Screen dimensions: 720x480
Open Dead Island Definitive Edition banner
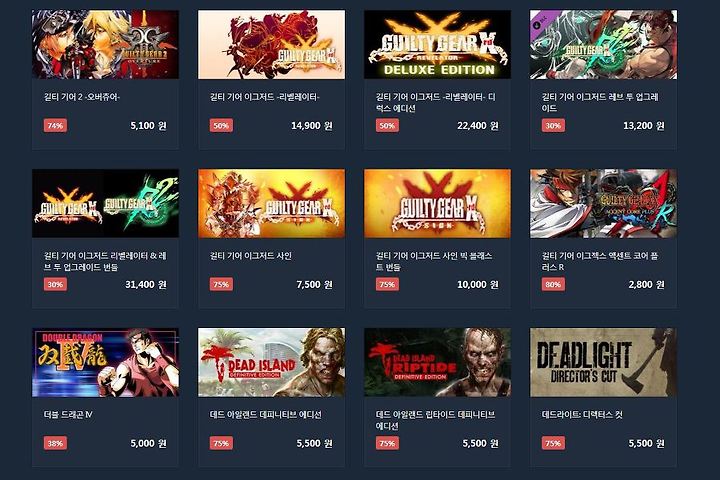[271, 362]
